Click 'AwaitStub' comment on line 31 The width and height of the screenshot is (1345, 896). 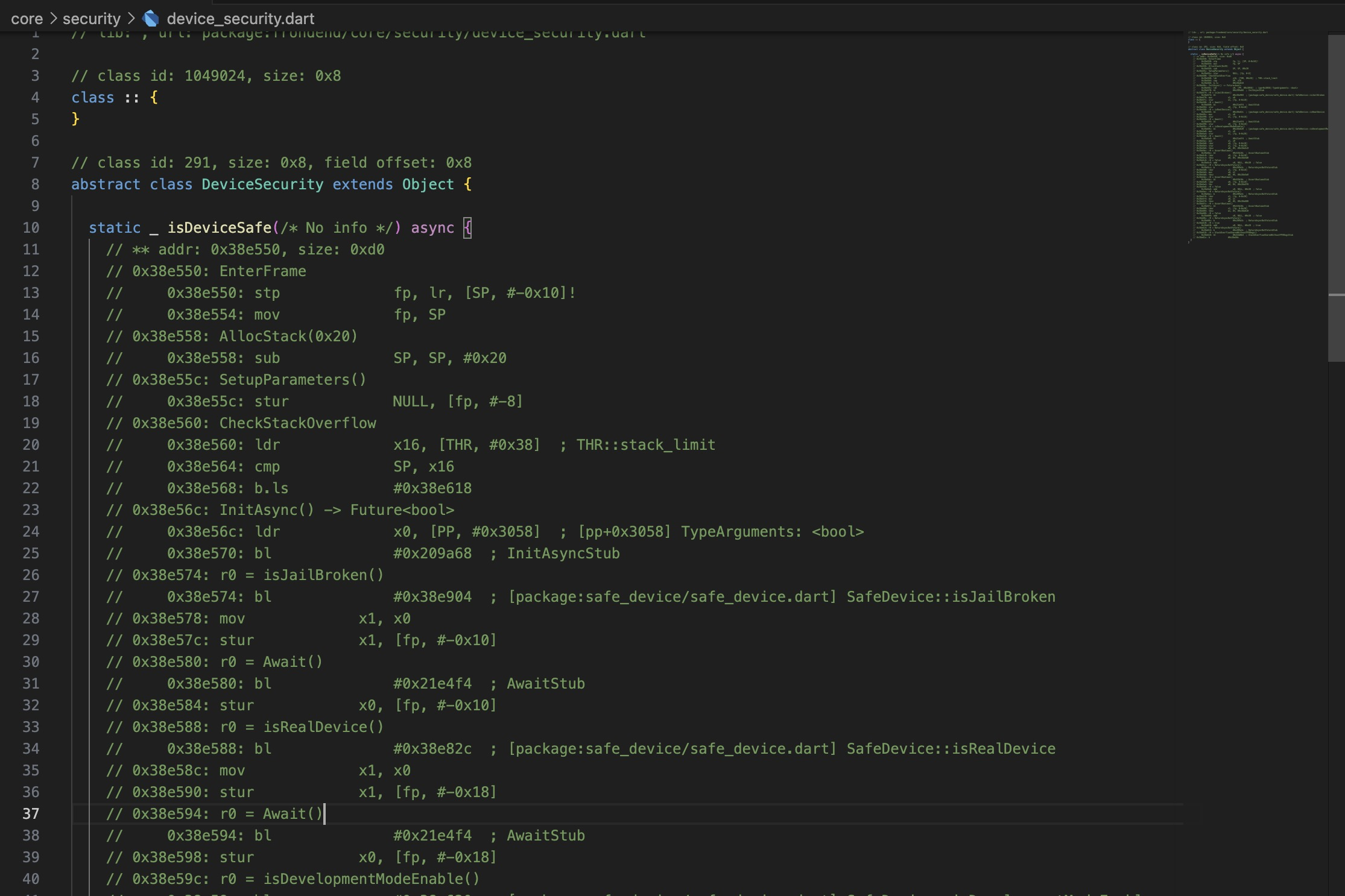pyautogui.click(x=546, y=684)
